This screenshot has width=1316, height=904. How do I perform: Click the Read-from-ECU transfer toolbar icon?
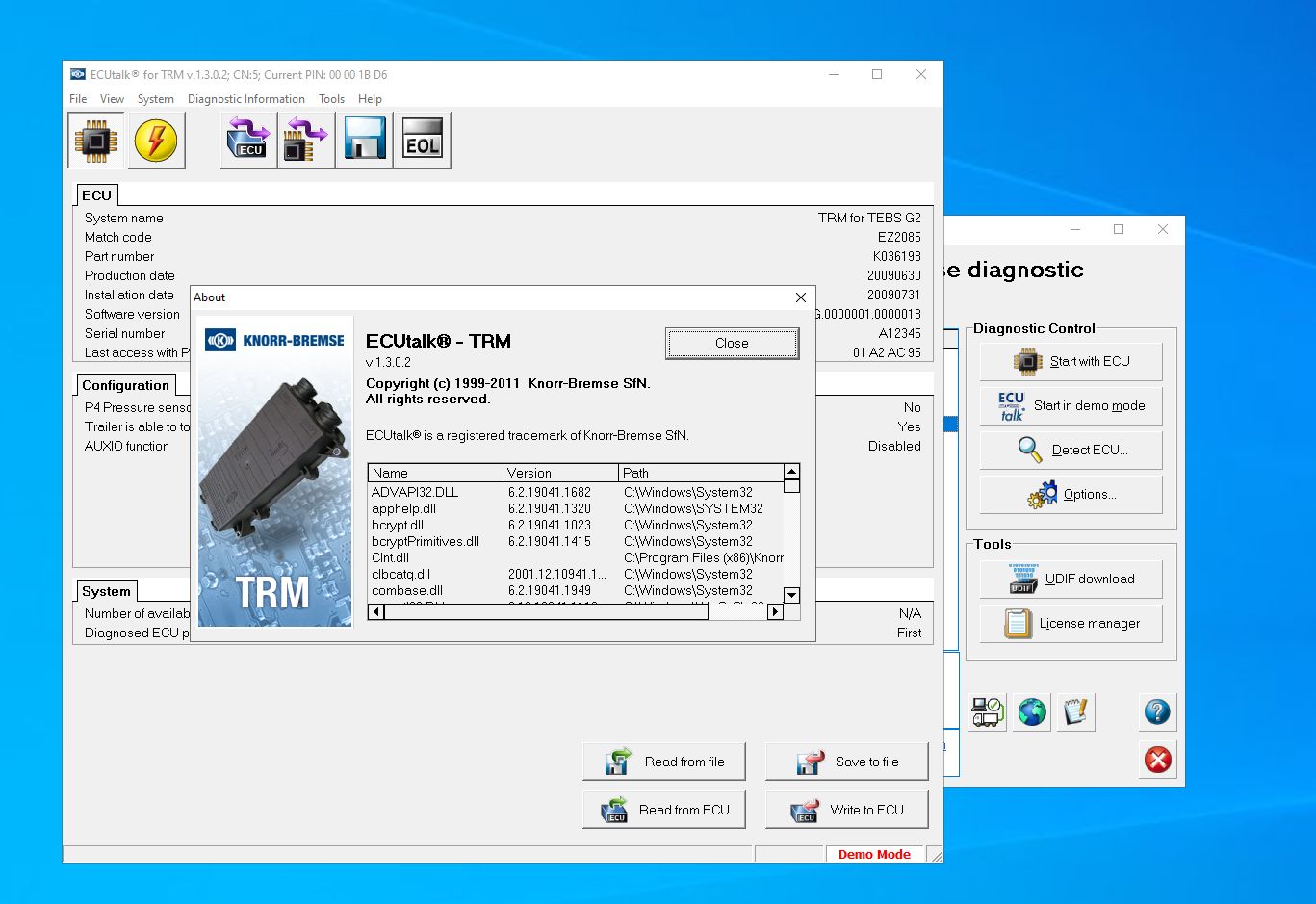[247, 140]
